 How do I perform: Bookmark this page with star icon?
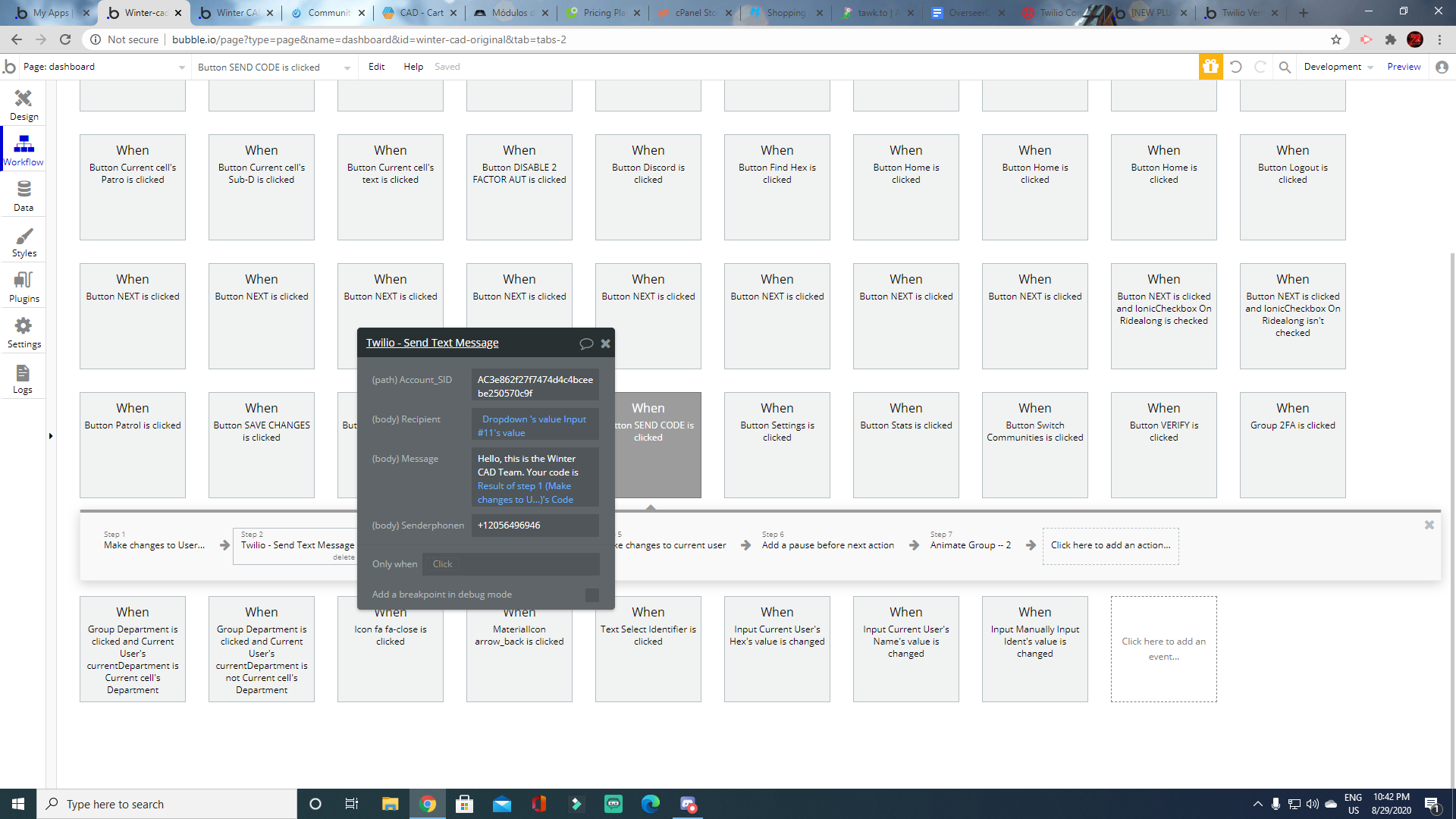point(1335,39)
